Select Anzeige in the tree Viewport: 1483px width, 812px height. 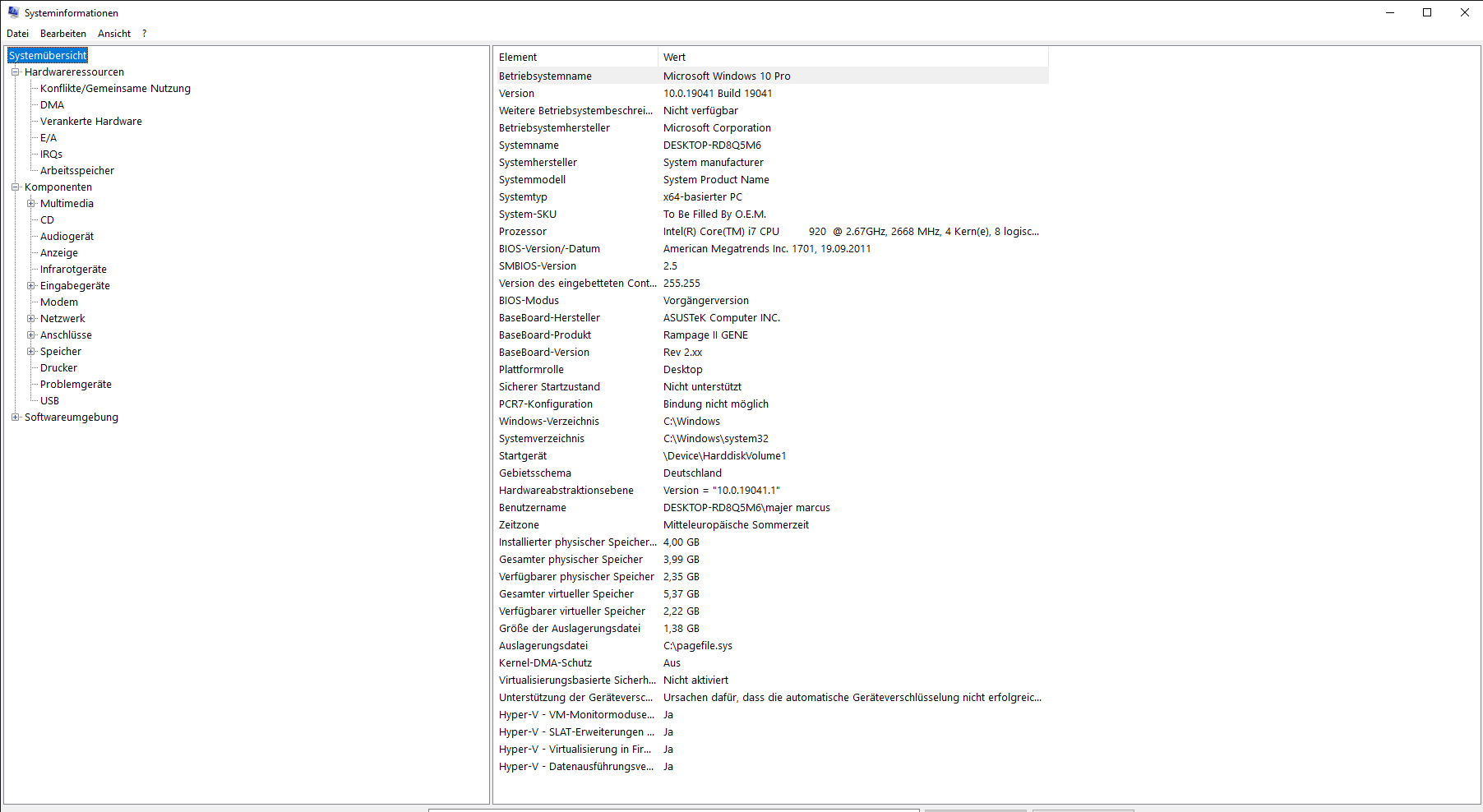(x=59, y=252)
